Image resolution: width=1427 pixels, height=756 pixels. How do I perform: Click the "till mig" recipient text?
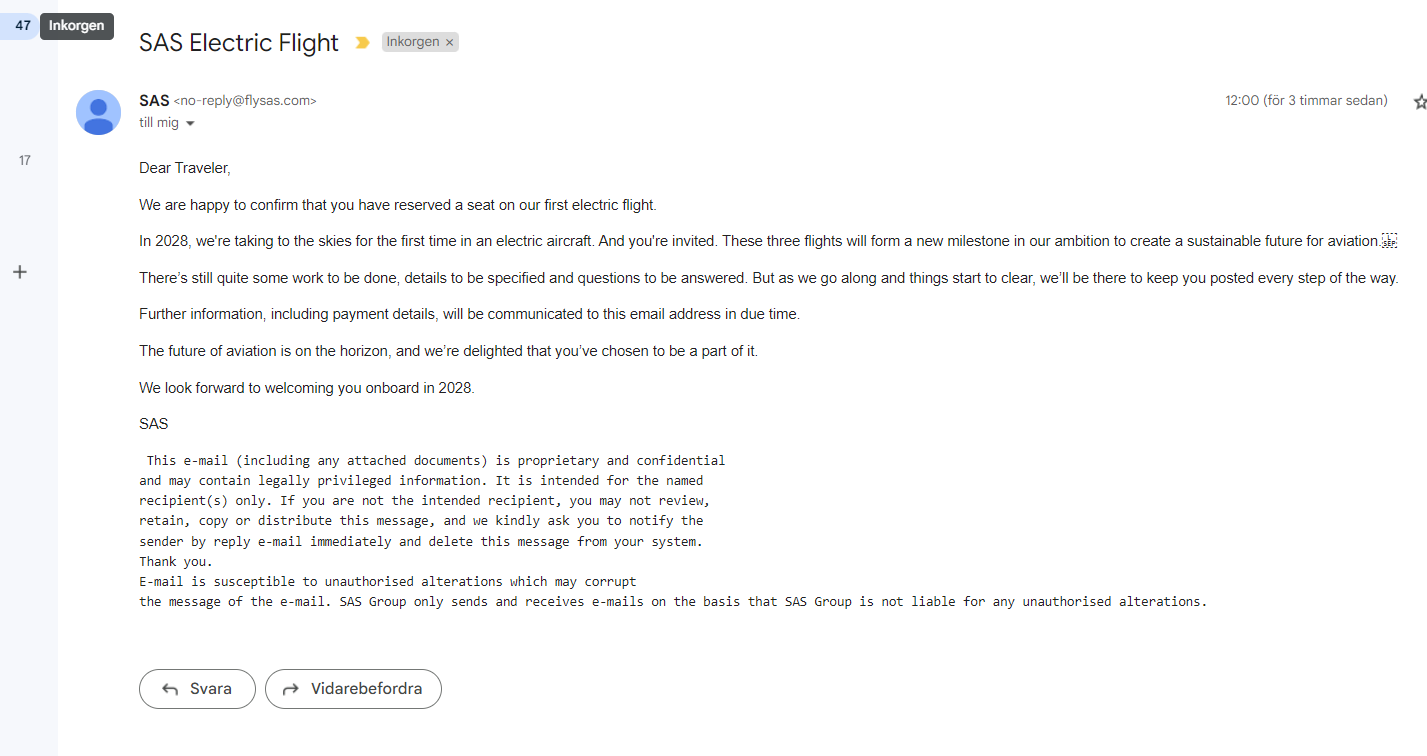coord(159,123)
